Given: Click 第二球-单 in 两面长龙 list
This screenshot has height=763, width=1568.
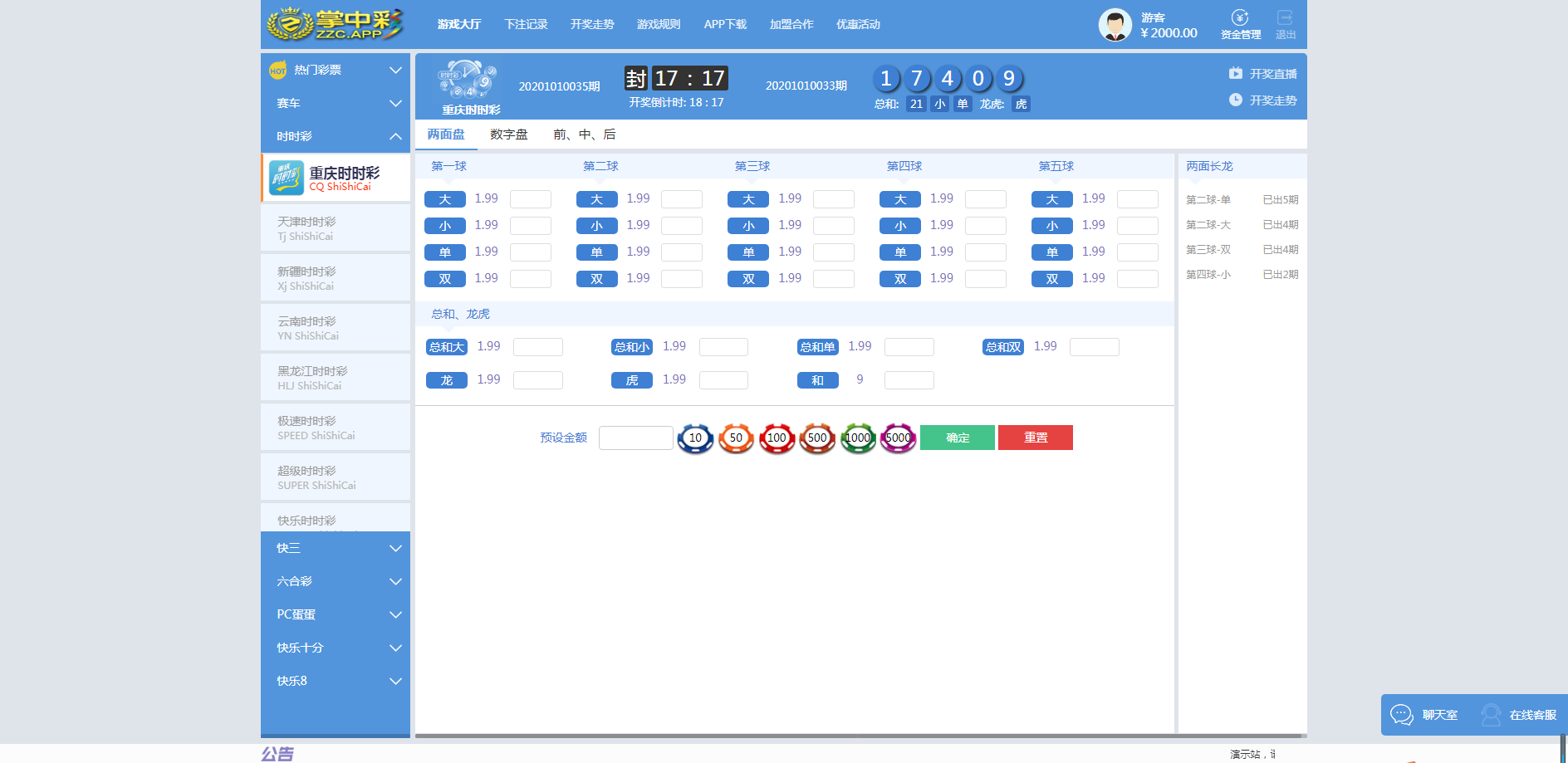Looking at the screenshot, I should click(1208, 200).
